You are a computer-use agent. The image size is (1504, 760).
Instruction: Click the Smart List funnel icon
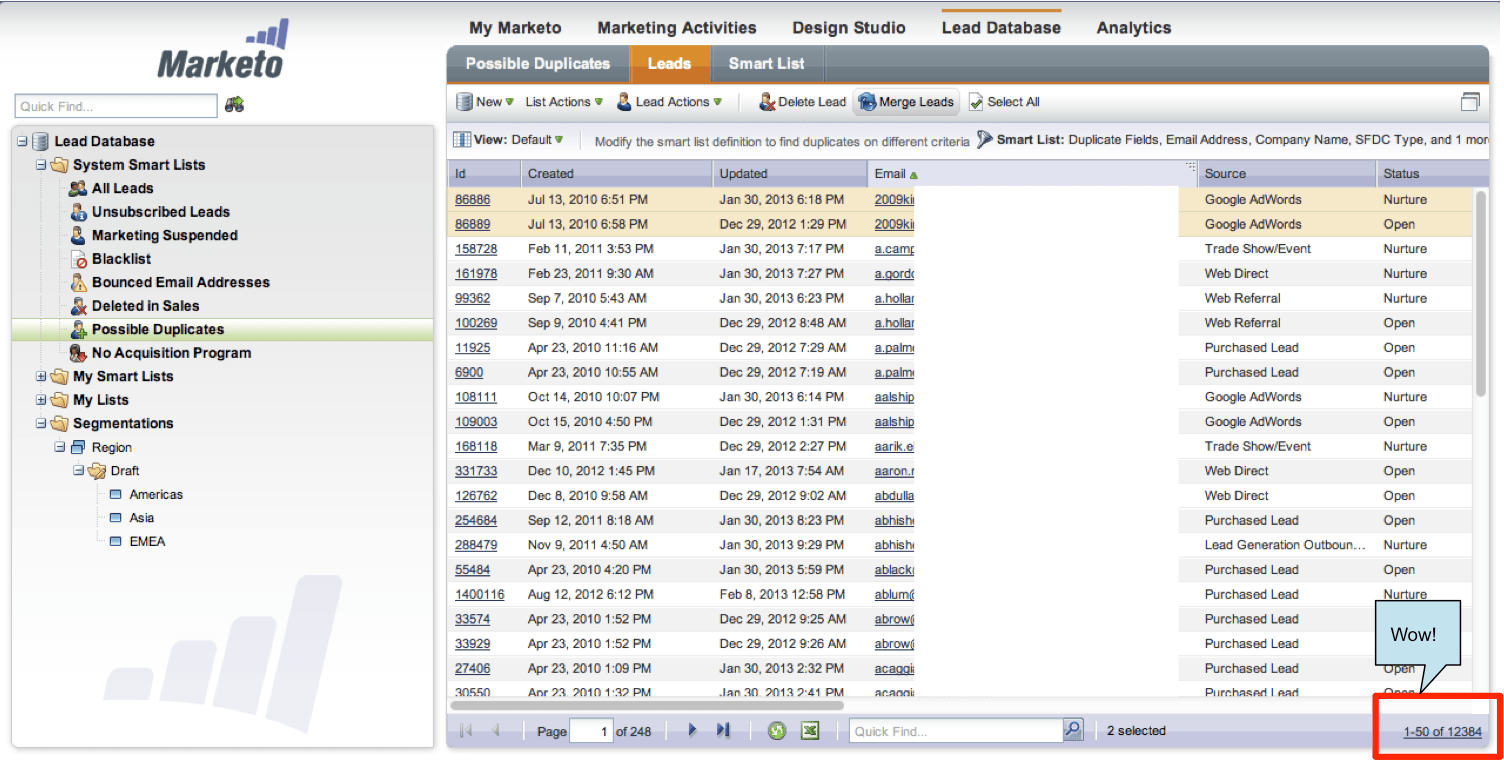pos(984,139)
